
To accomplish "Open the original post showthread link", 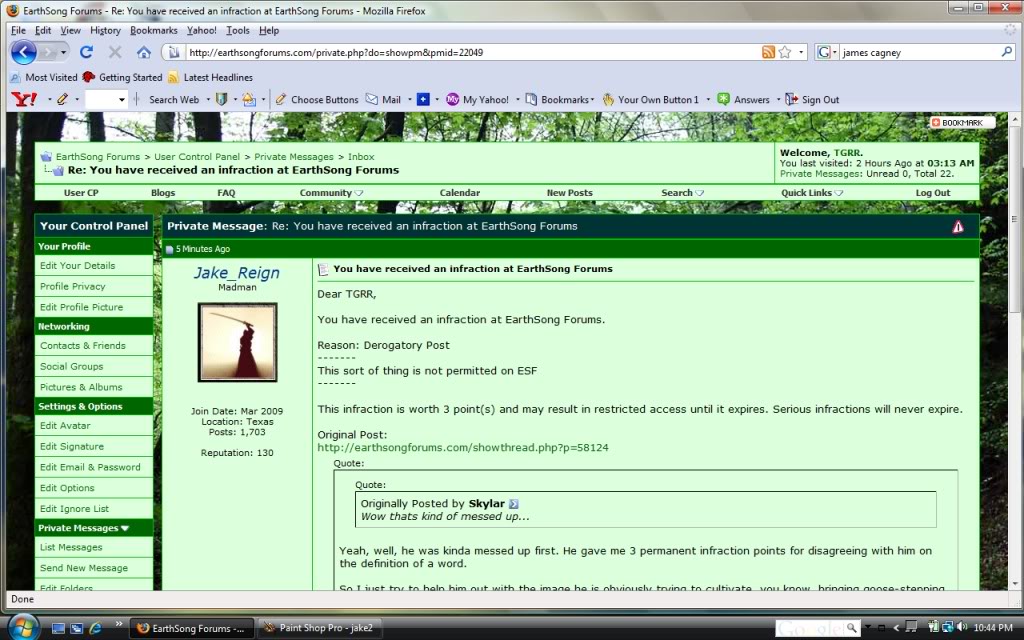I will [x=463, y=447].
